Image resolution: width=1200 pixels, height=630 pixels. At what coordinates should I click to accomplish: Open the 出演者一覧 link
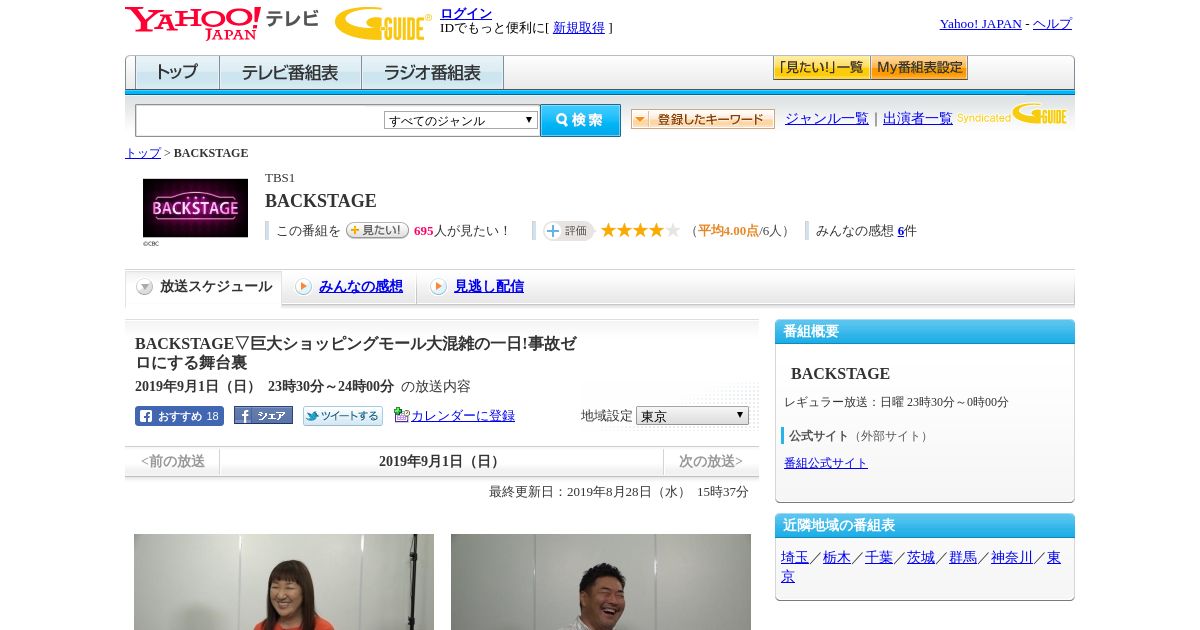point(918,119)
